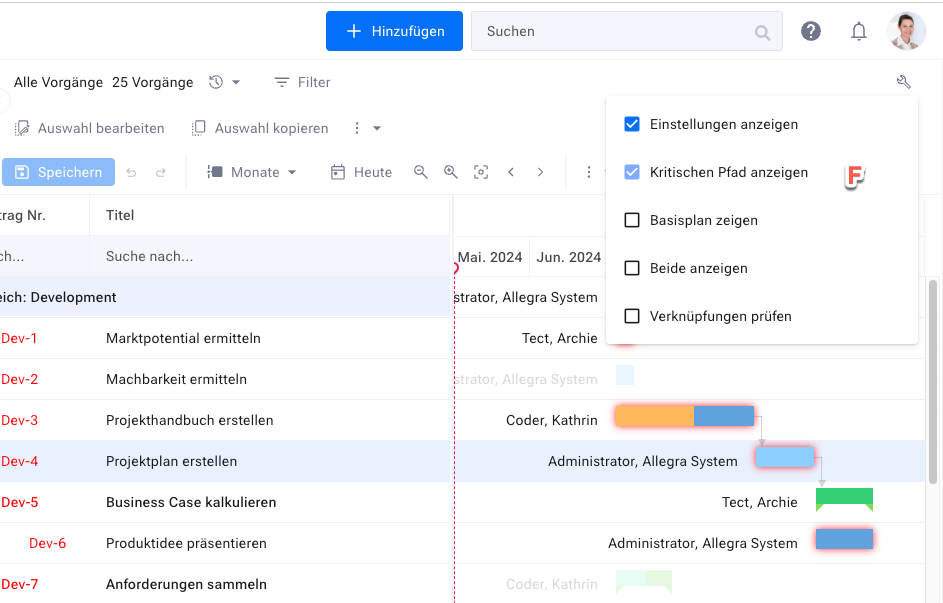The image size is (943, 603).
Task: Jump to today with Heute button
Action: 361,172
